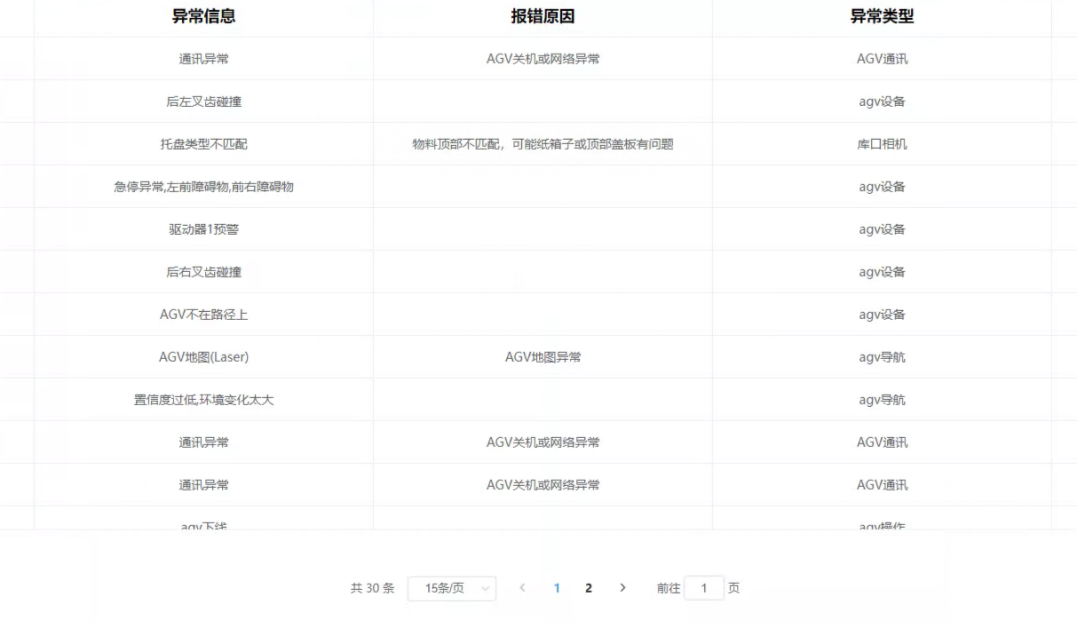Select the AGV不在路径上 cell
This screenshot has width=1077, height=623.
[204, 315]
